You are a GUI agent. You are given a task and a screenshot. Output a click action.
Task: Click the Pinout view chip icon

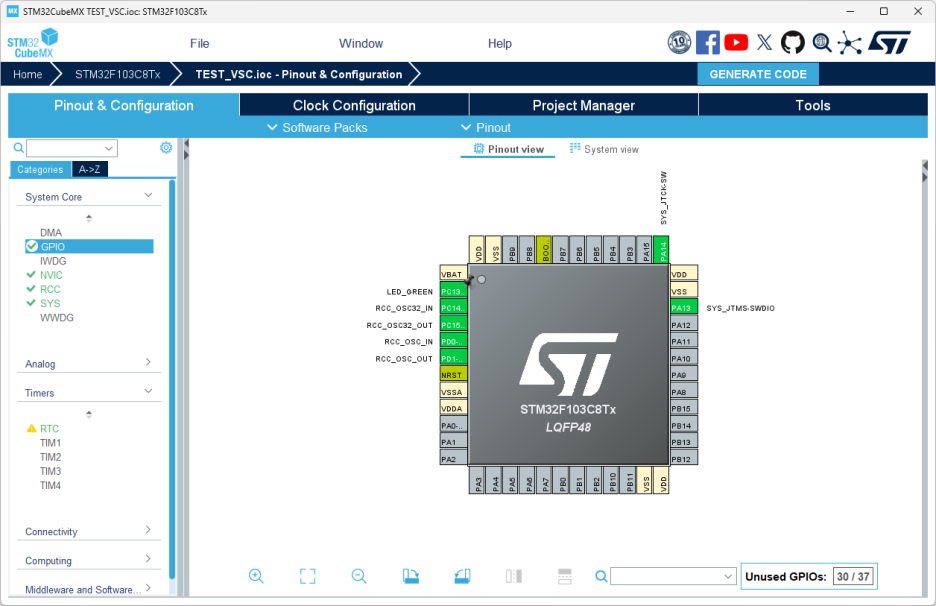coord(479,149)
